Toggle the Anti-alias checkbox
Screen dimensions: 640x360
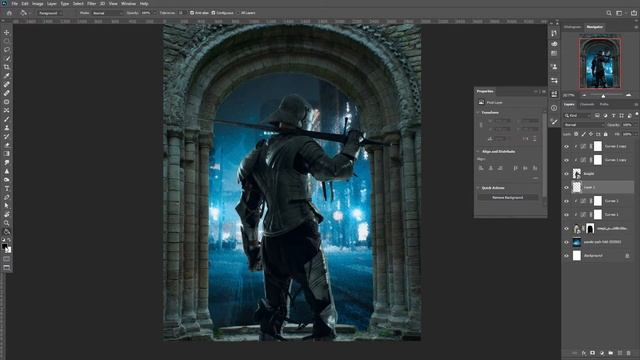tap(192, 13)
